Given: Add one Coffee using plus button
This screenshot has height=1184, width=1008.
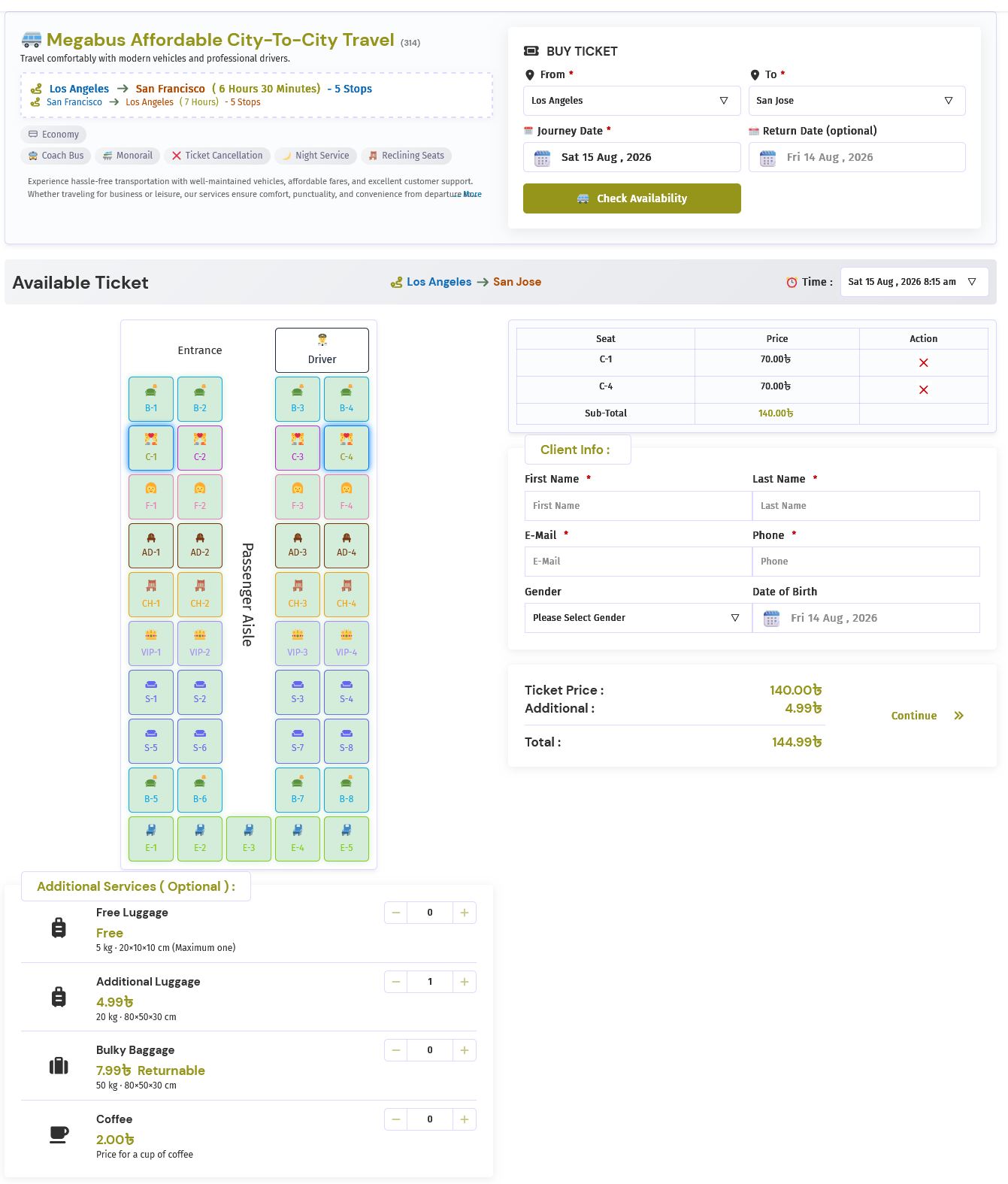Looking at the screenshot, I should (465, 1119).
